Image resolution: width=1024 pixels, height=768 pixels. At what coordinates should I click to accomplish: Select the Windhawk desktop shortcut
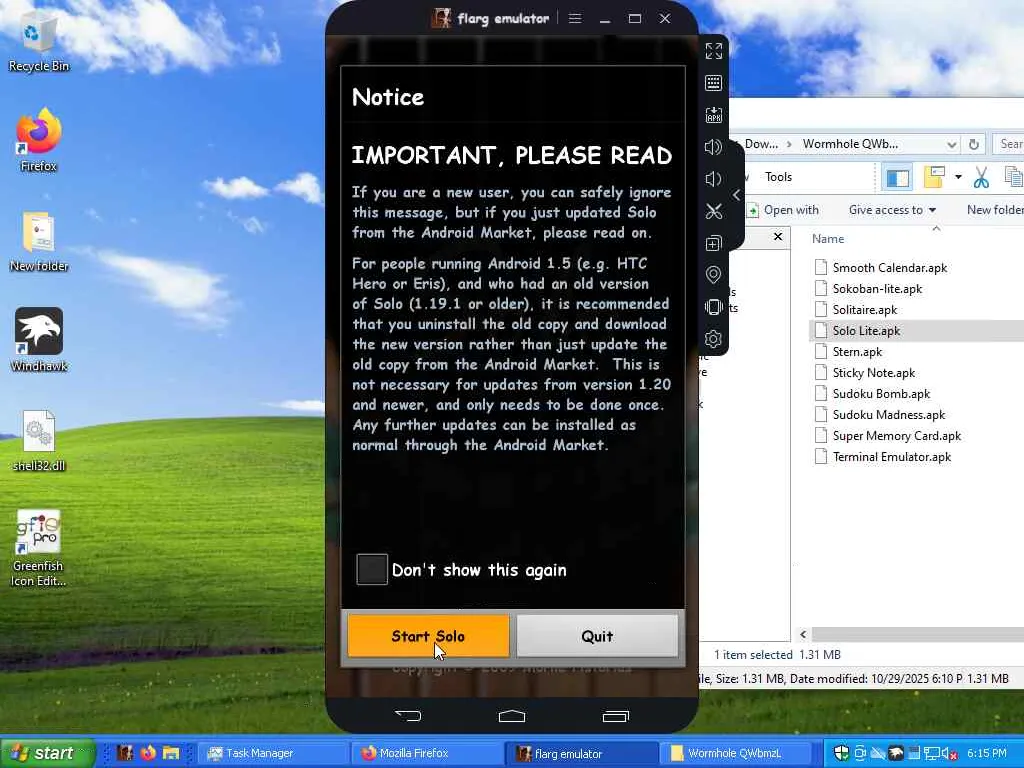pos(39,340)
